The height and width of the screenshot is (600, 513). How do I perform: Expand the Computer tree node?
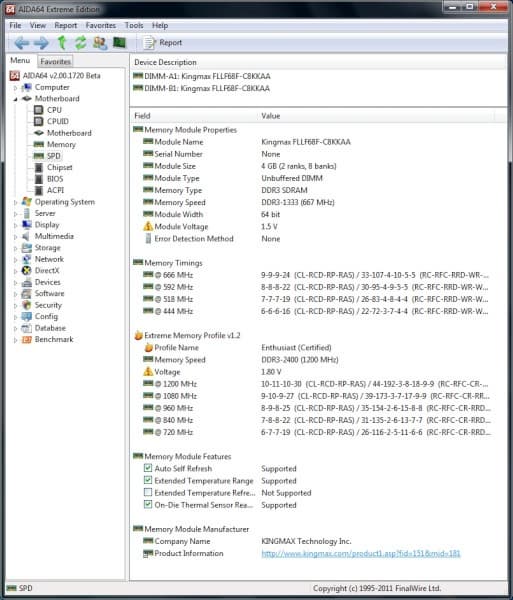coord(15,88)
